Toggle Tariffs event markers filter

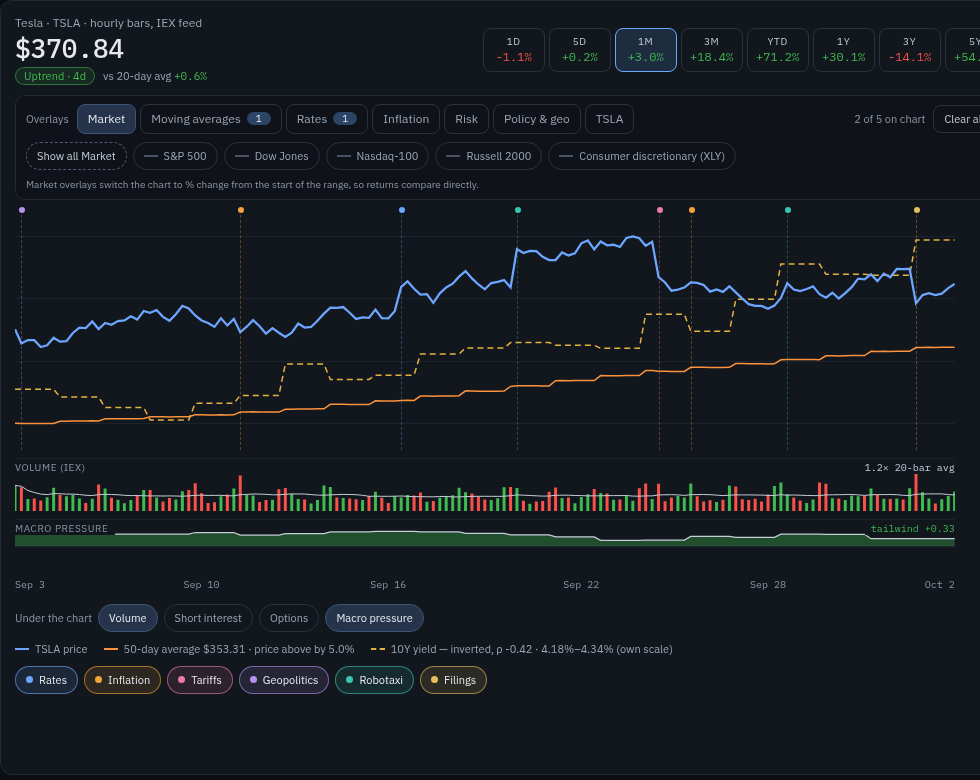click(200, 680)
